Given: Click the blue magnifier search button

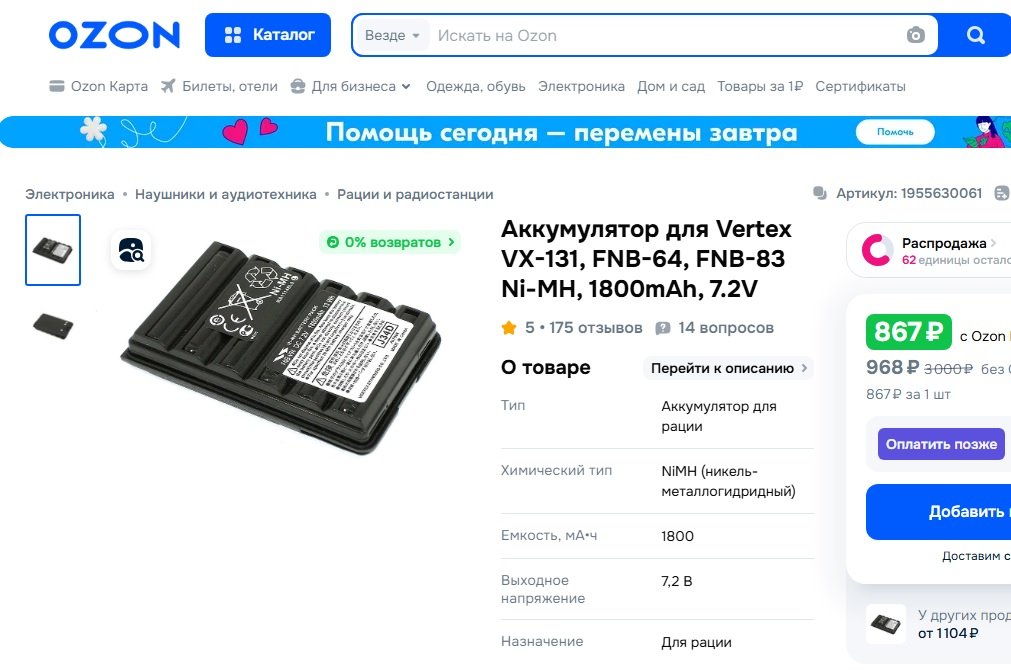Looking at the screenshot, I should pyautogui.click(x=975, y=35).
